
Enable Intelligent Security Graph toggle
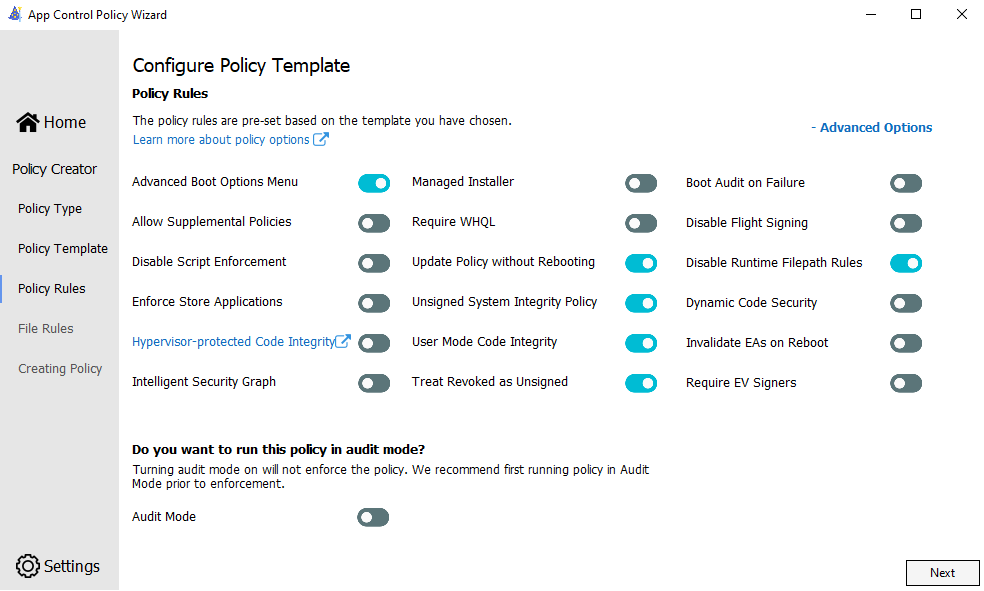tap(374, 383)
